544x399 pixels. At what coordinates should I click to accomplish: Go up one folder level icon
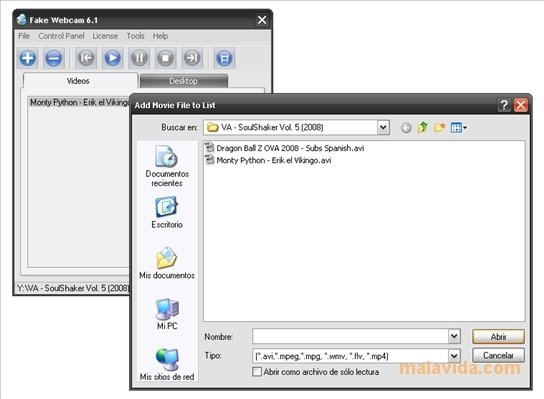pos(422,128)
